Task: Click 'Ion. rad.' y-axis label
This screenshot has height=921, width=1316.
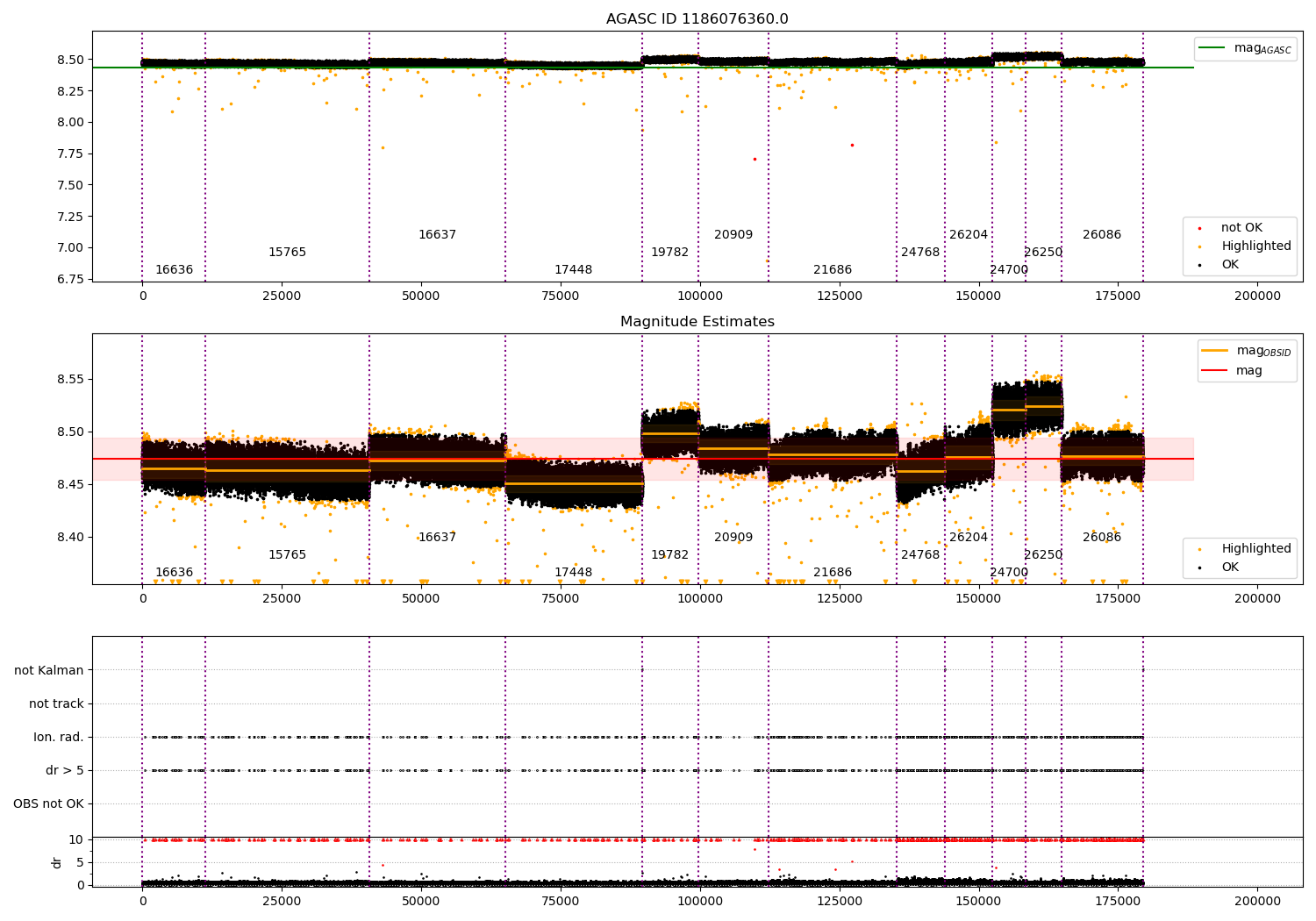Action: (x=59, y=737)
